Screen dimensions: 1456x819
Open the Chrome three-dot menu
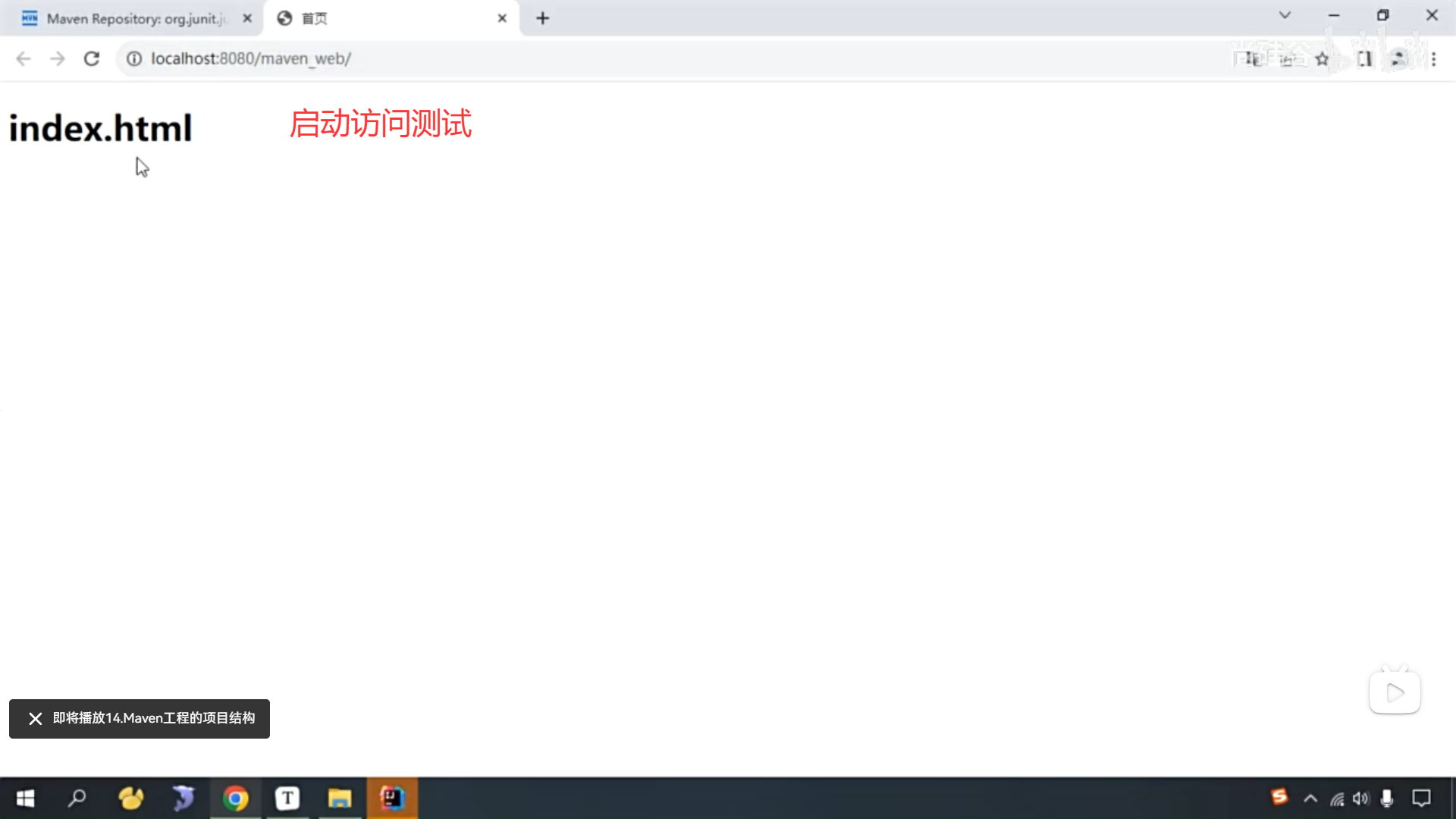tap(1433, 58)
